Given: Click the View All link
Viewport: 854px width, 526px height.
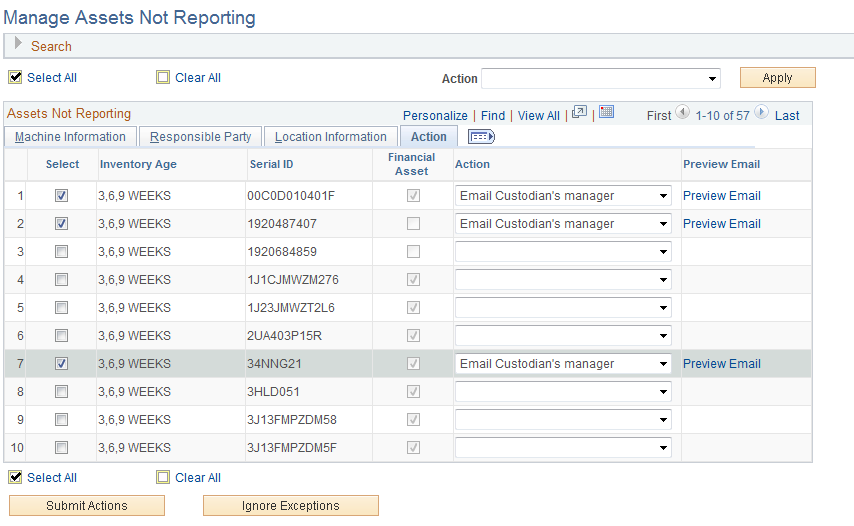Looking at the screenshot, I should pos(539,115).
